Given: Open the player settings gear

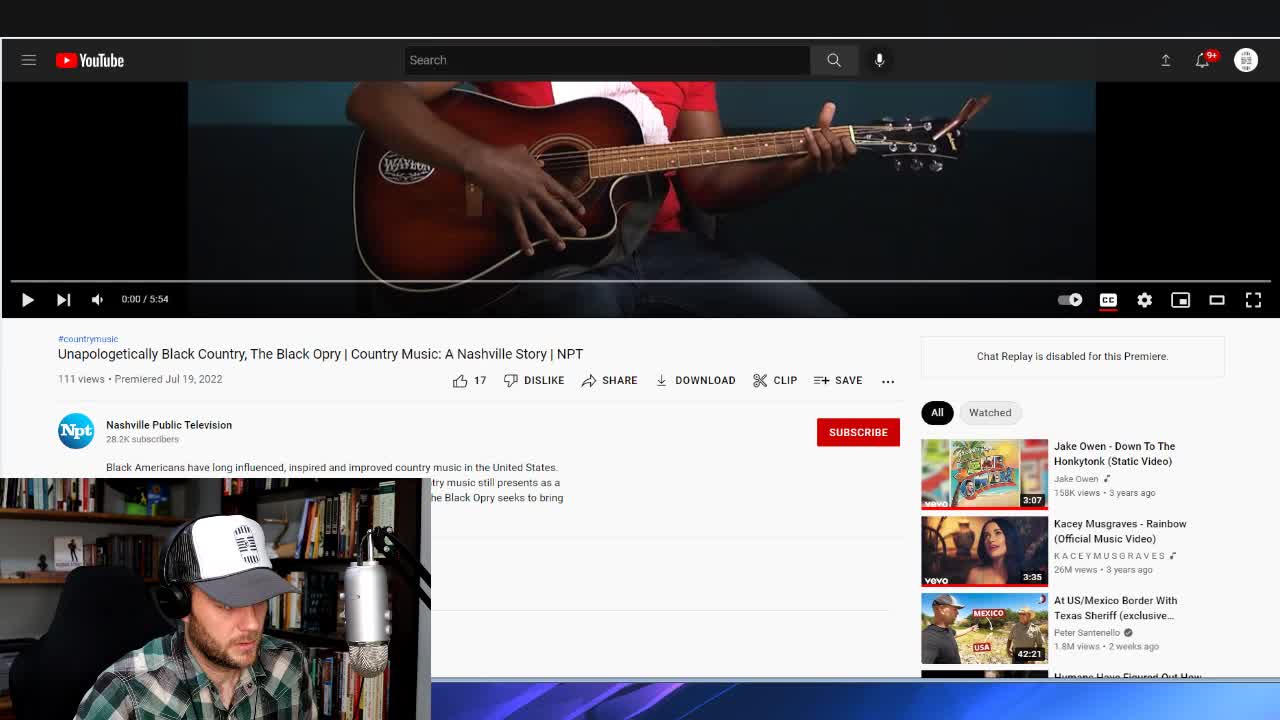Looking at the screenshot, I should coord(1144,299).
